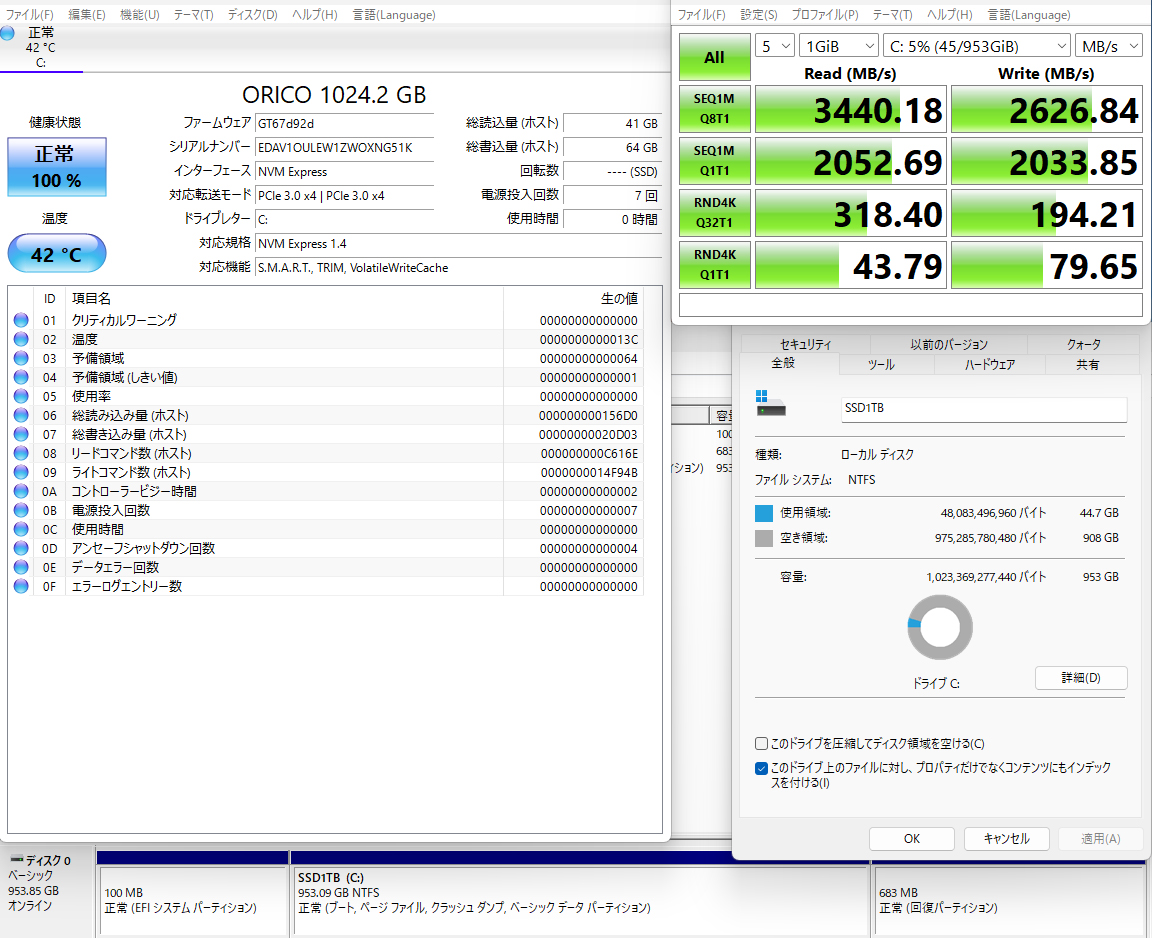The width and height of the screenshot is (1152, 938).
Task: Click the blue 使用領域 color swatch
Action: coord(764,513)
